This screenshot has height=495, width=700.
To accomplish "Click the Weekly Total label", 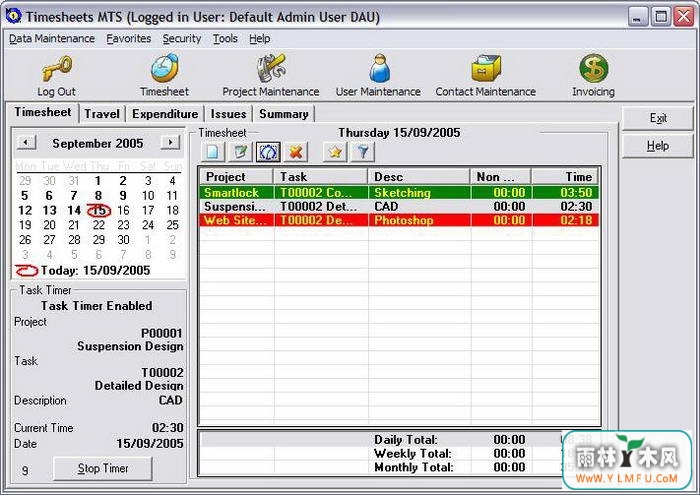I will point(413,453).
